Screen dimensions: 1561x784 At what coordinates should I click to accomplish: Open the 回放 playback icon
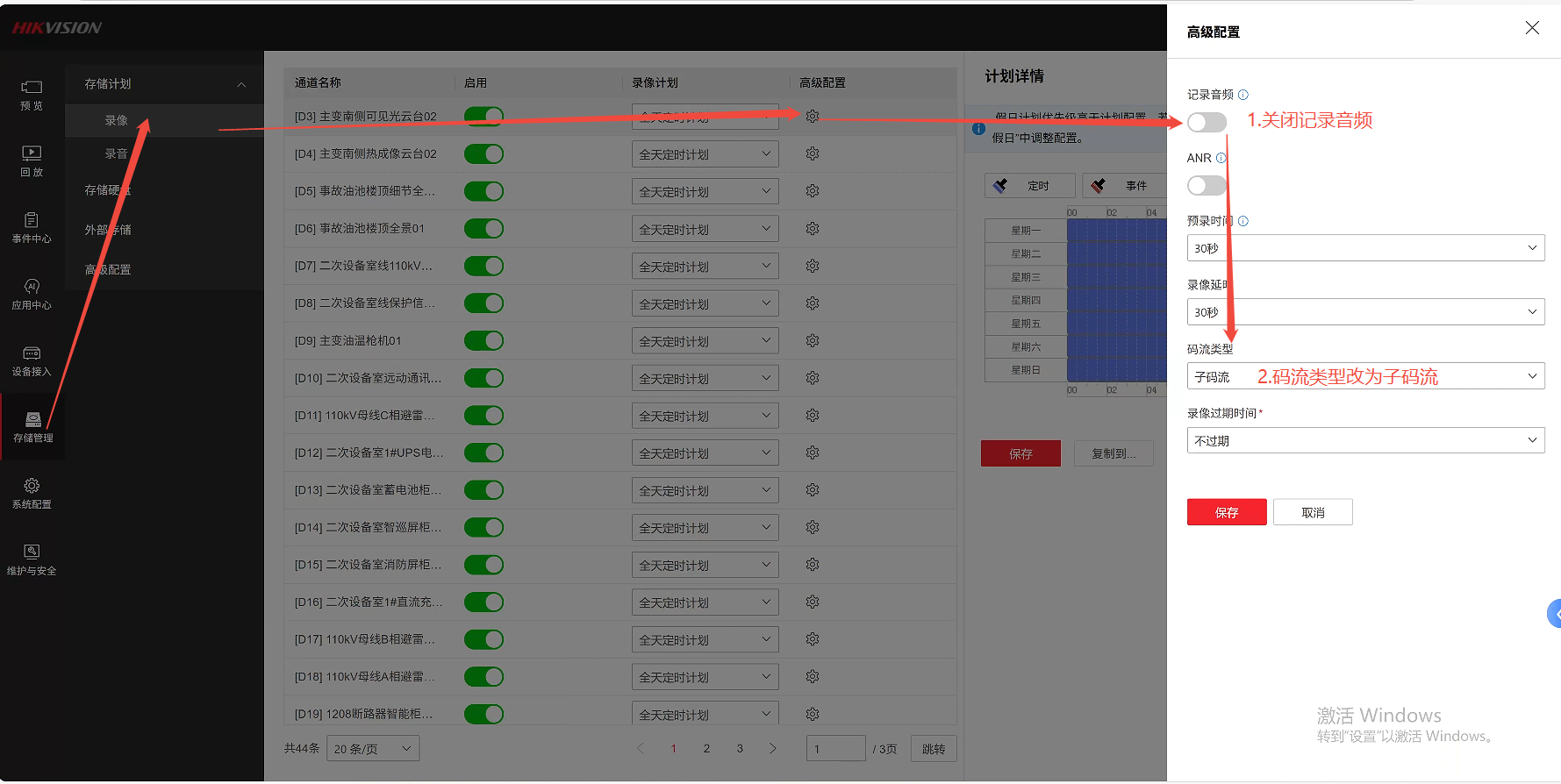pyautogui.click(x=32, y=153)
